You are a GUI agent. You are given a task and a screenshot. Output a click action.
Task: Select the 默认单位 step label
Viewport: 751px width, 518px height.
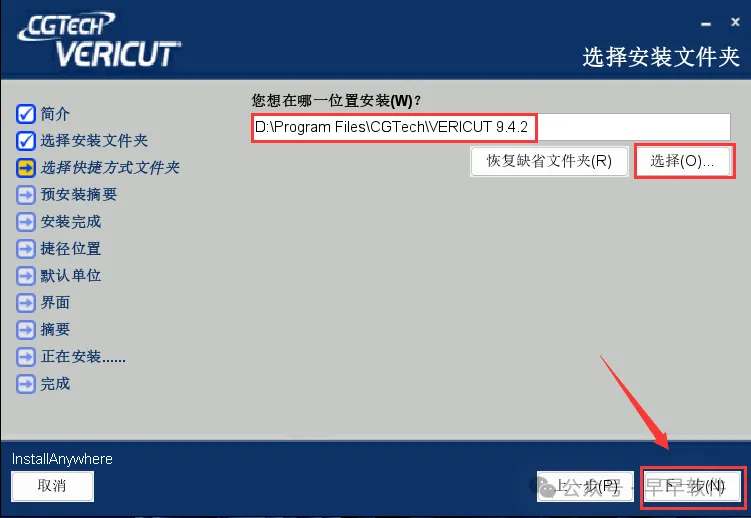point(71,276)
